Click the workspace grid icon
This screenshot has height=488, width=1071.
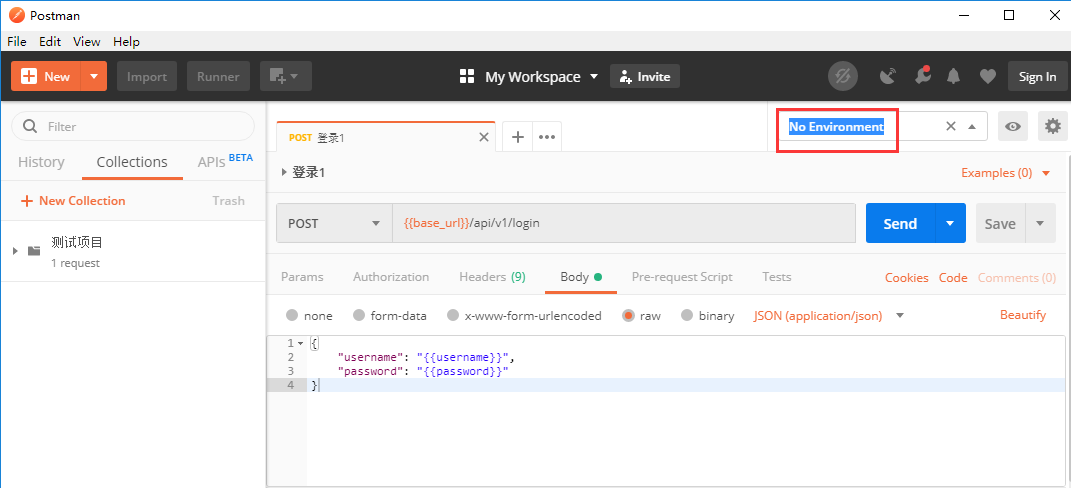(467, 77)
